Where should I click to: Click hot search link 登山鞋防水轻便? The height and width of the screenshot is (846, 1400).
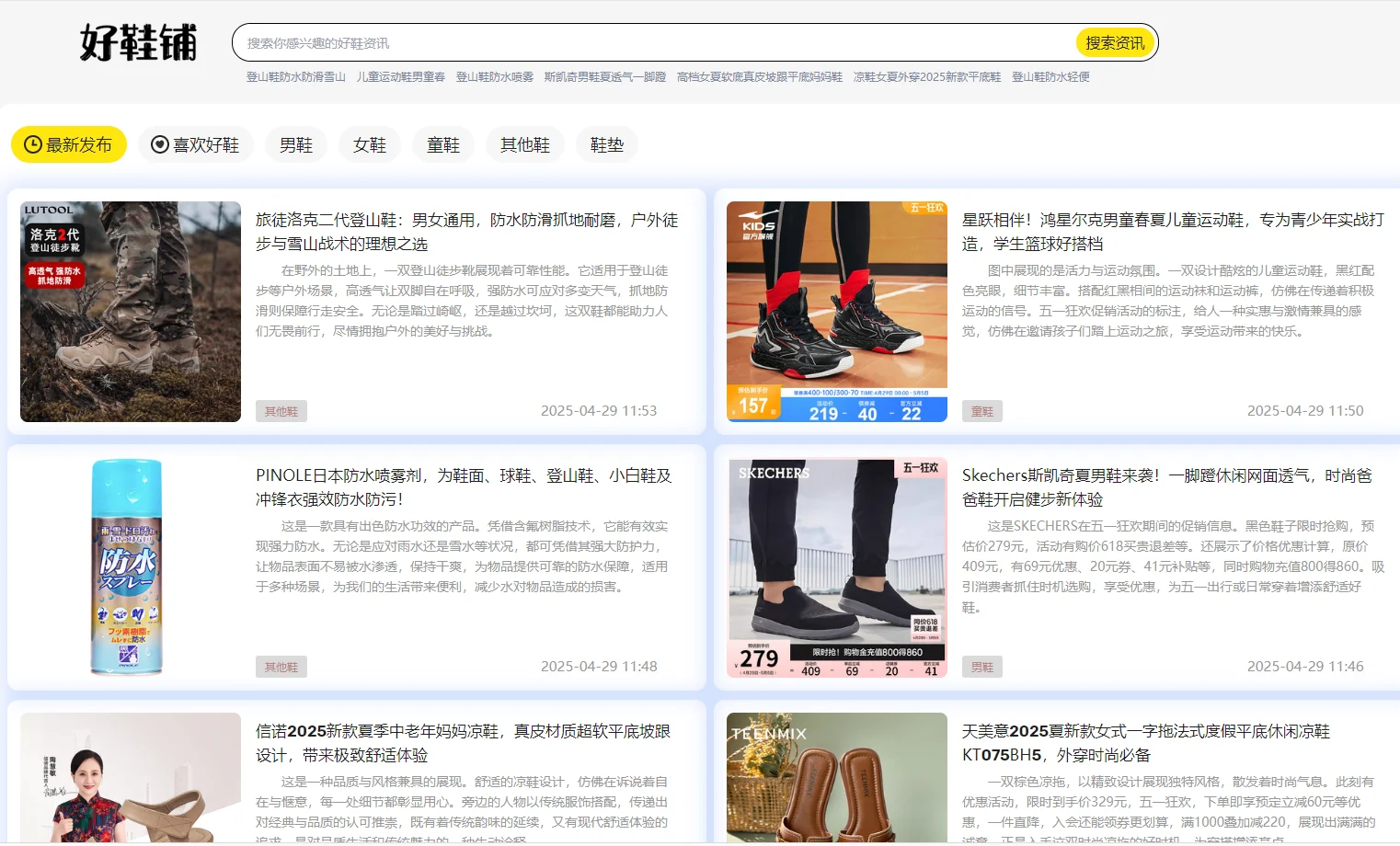coord(1050,77)
